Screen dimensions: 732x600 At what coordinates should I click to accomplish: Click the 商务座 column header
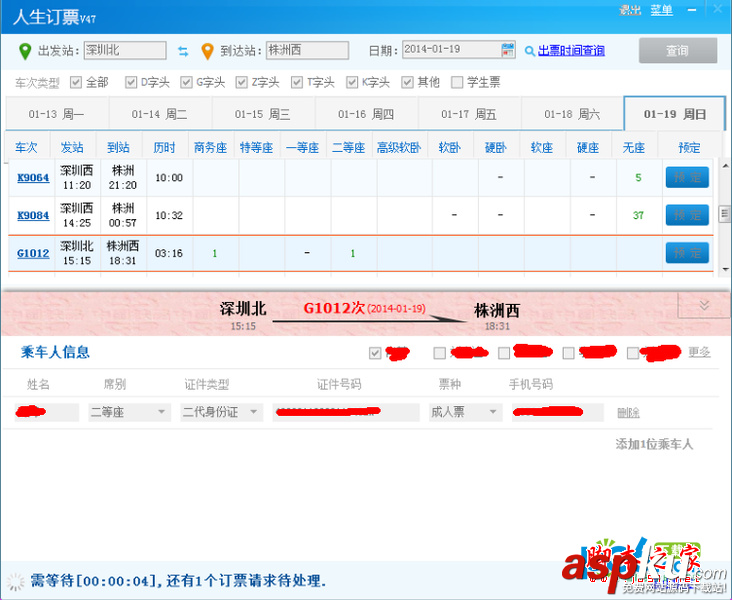tap(211, 148)
